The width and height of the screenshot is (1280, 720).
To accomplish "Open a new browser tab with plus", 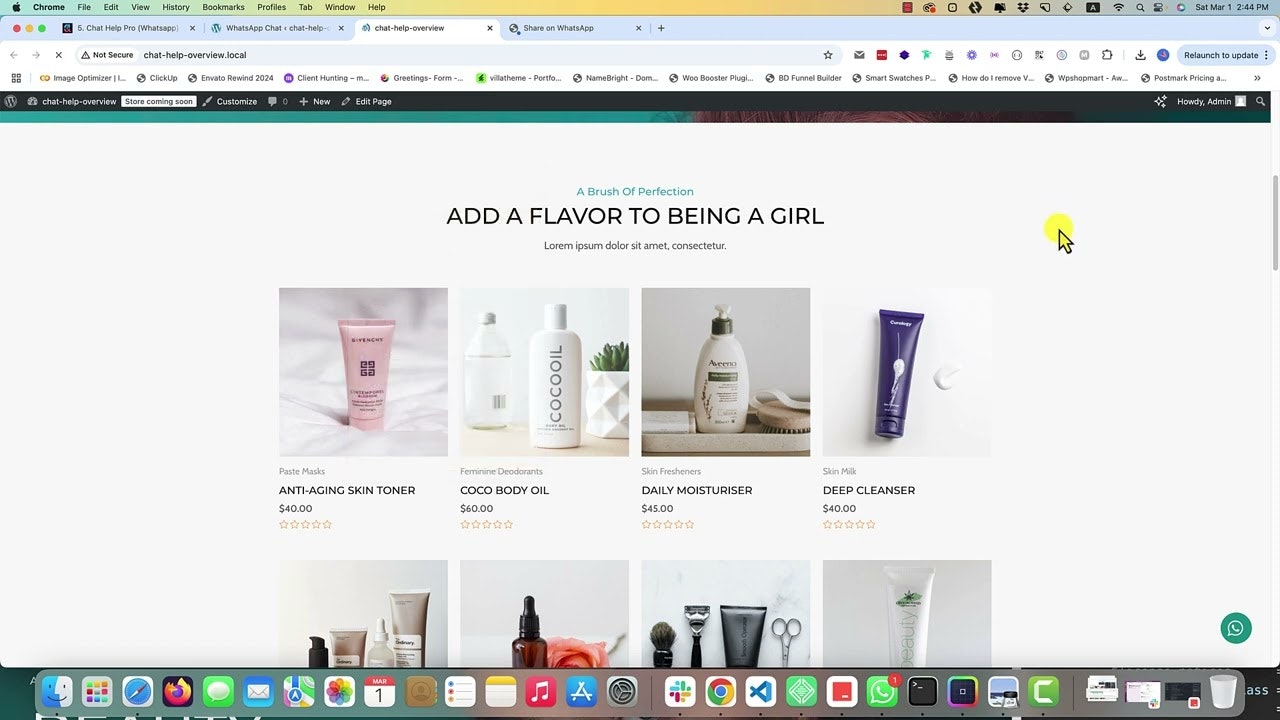I will [661, 28].
